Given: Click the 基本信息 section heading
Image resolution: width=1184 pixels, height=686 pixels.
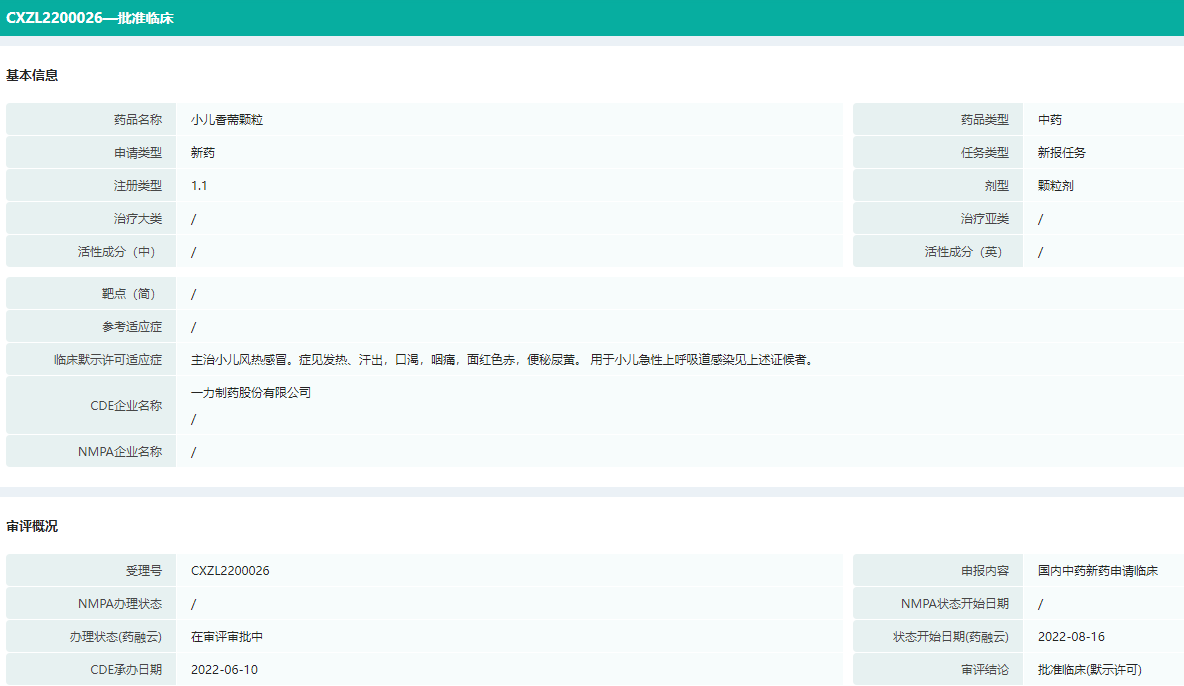Looking at the screenshot, I should point(32,75).
